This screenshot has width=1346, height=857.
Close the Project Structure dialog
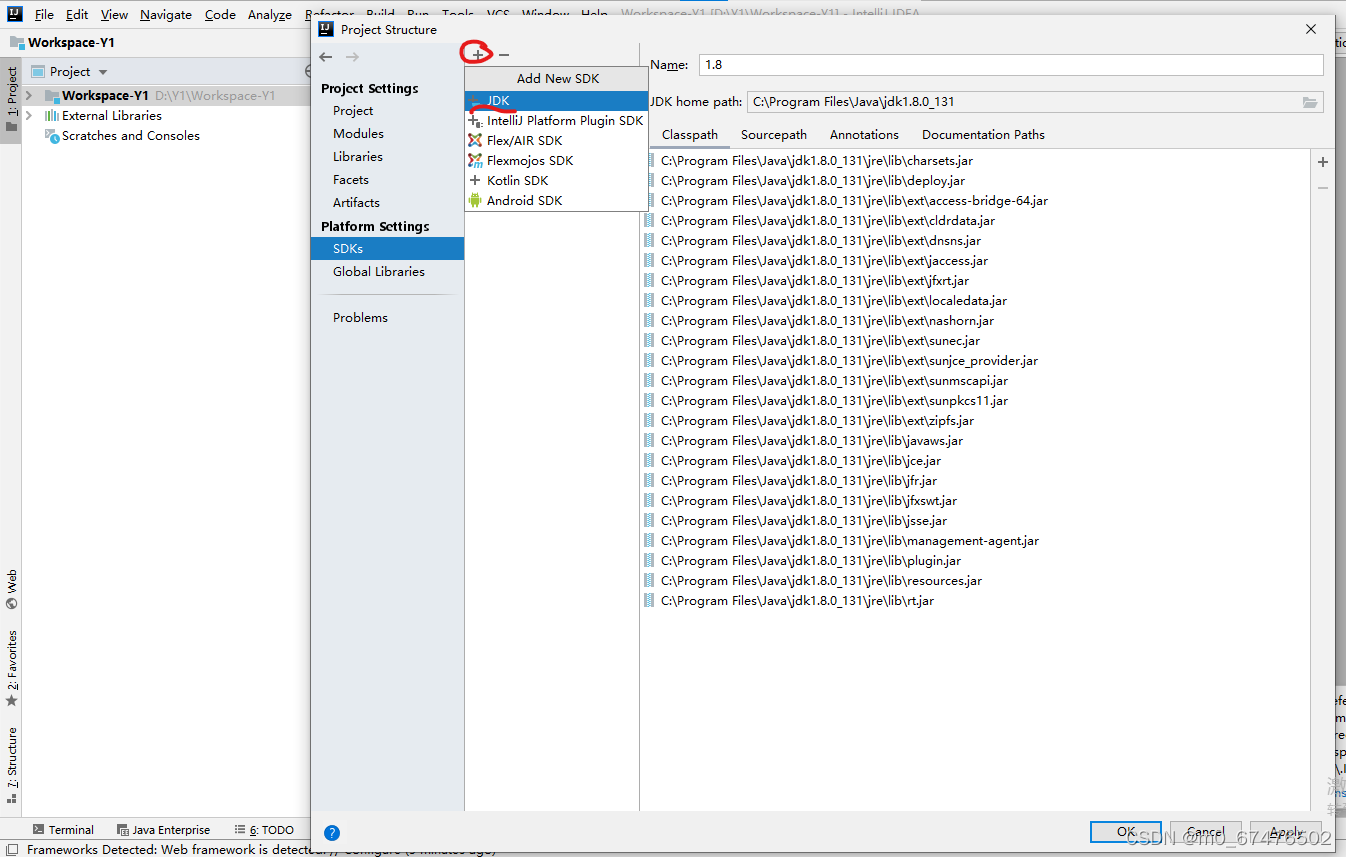[1311, 30]
